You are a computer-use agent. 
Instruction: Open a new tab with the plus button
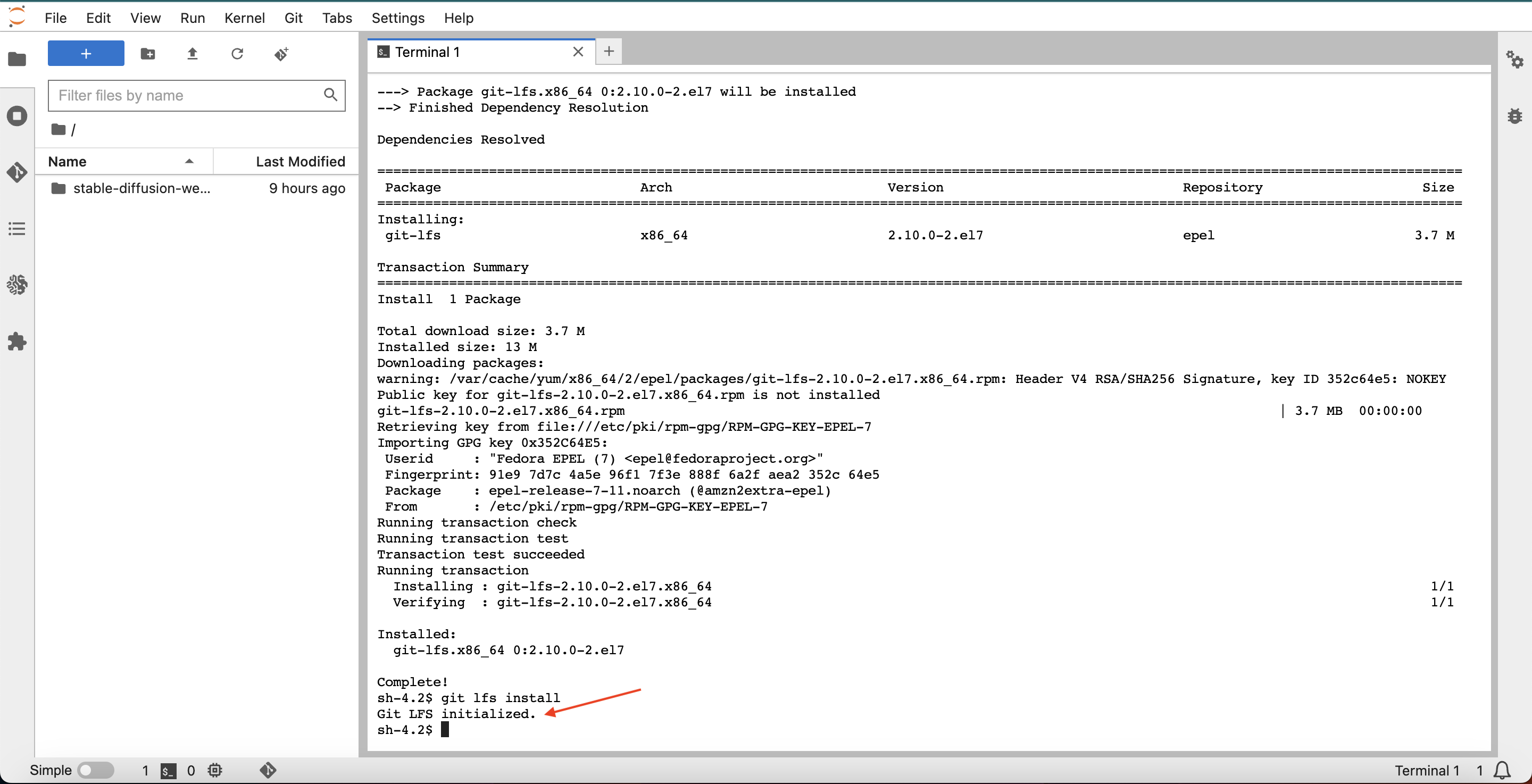(609, 51)
